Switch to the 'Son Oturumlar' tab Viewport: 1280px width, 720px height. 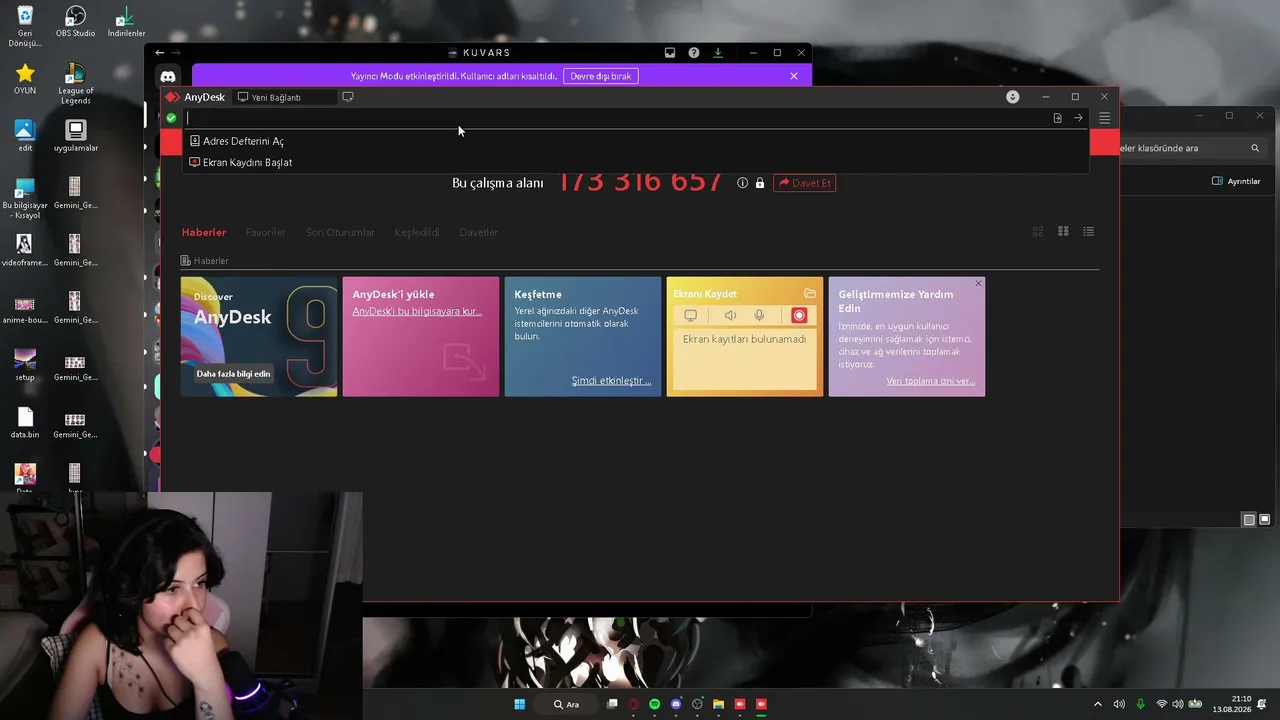click(340, 232)
